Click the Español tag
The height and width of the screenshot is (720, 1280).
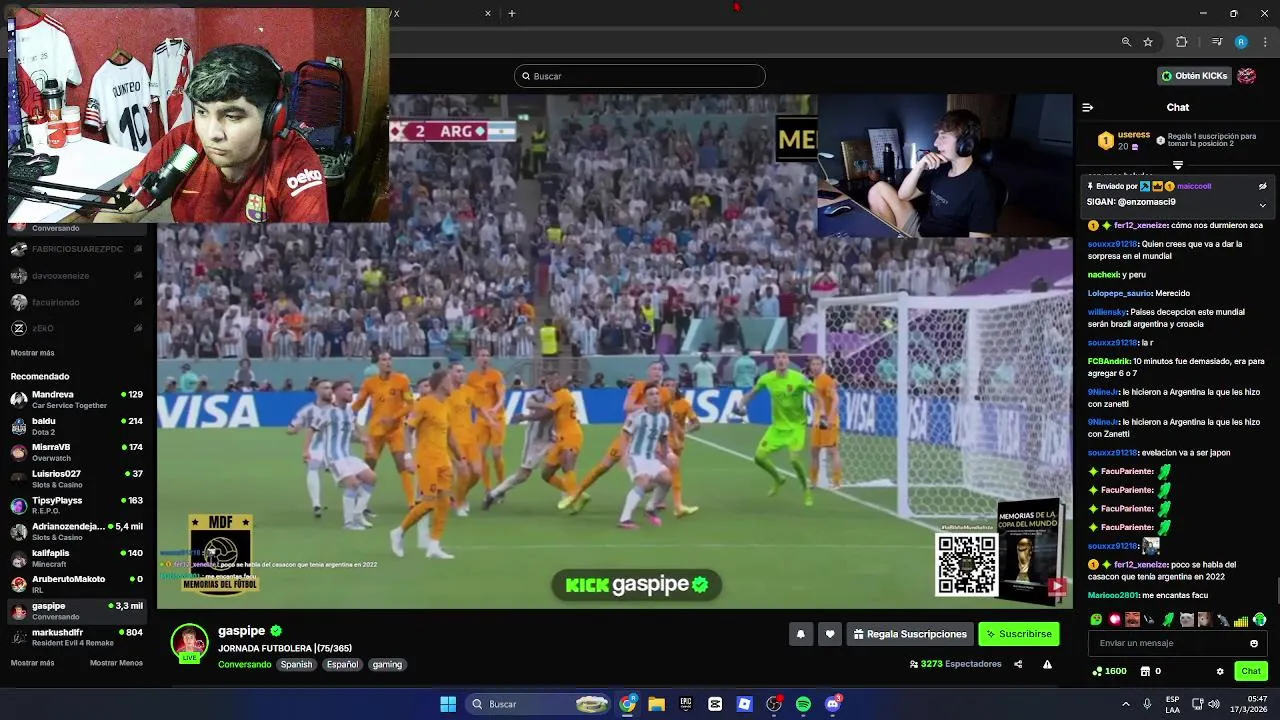pyautogui.click(x=342, y=664)
